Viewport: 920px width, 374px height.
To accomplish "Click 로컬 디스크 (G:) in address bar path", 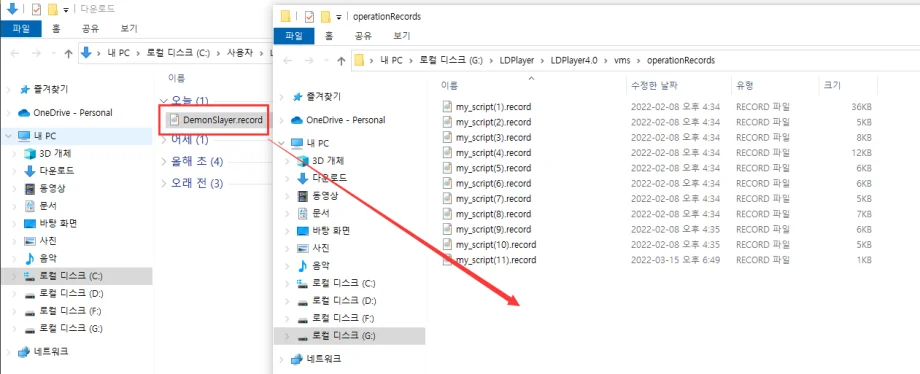I will 451,60.
